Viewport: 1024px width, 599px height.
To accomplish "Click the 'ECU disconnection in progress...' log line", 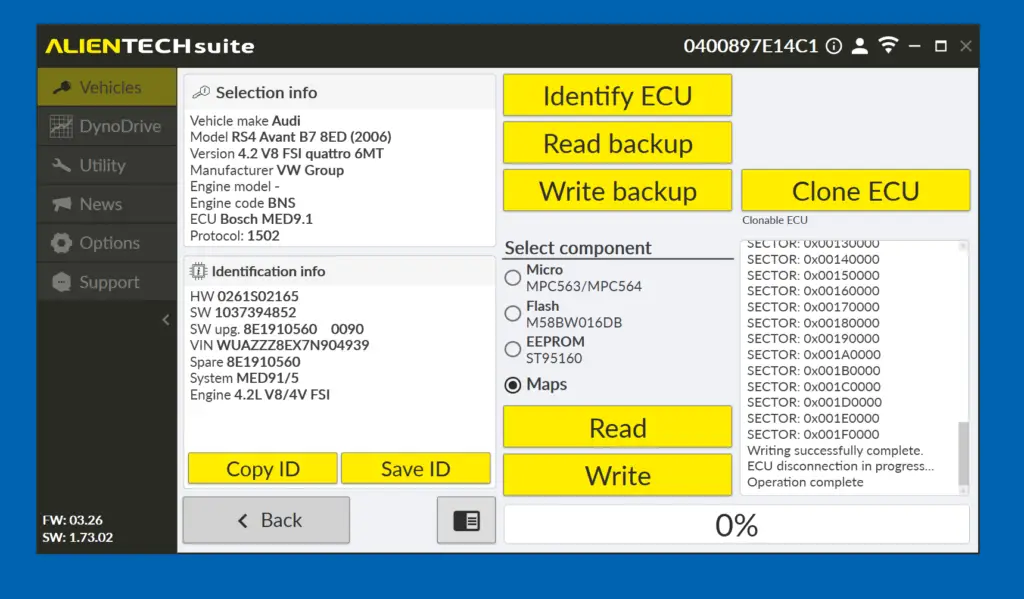I will (x=840, y=466).
